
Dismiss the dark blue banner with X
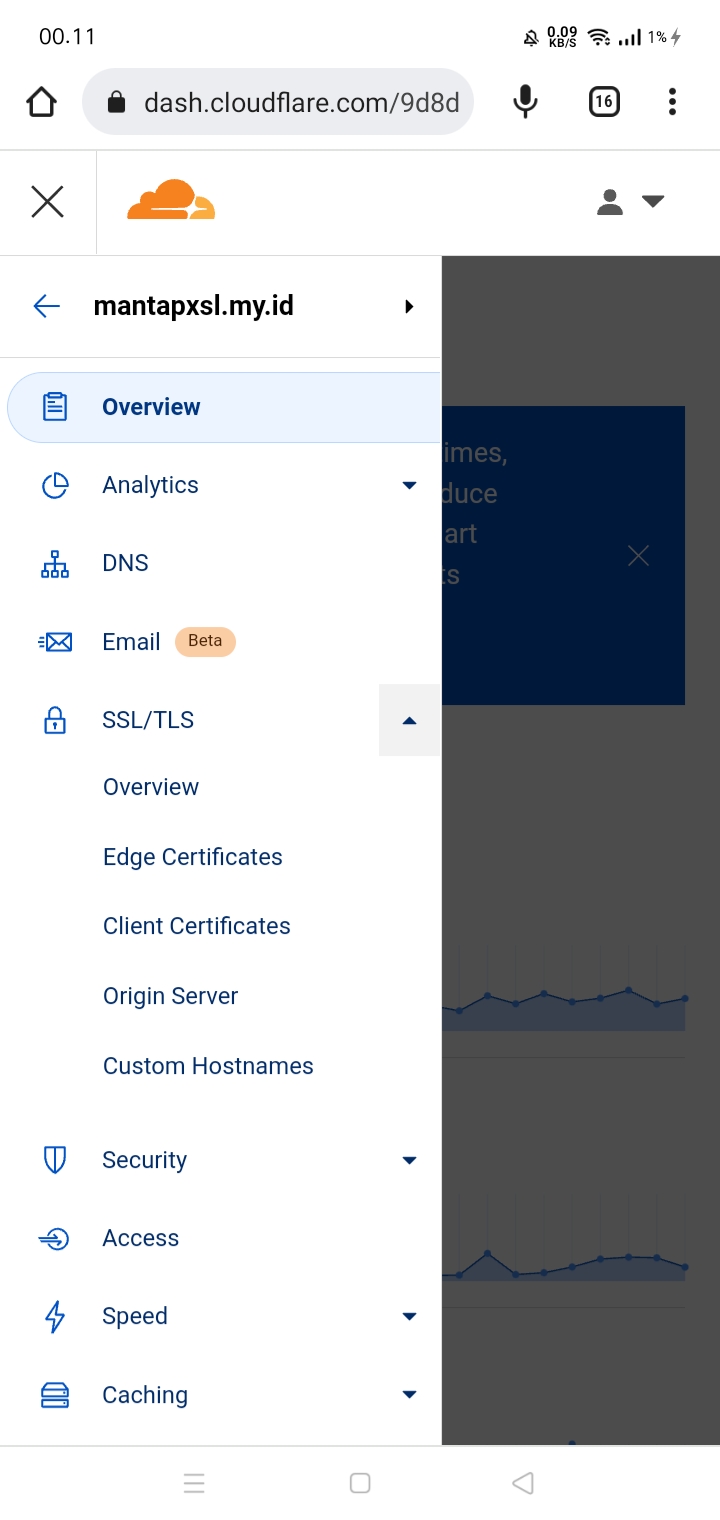pyautogui.click(x=638, y=556)
